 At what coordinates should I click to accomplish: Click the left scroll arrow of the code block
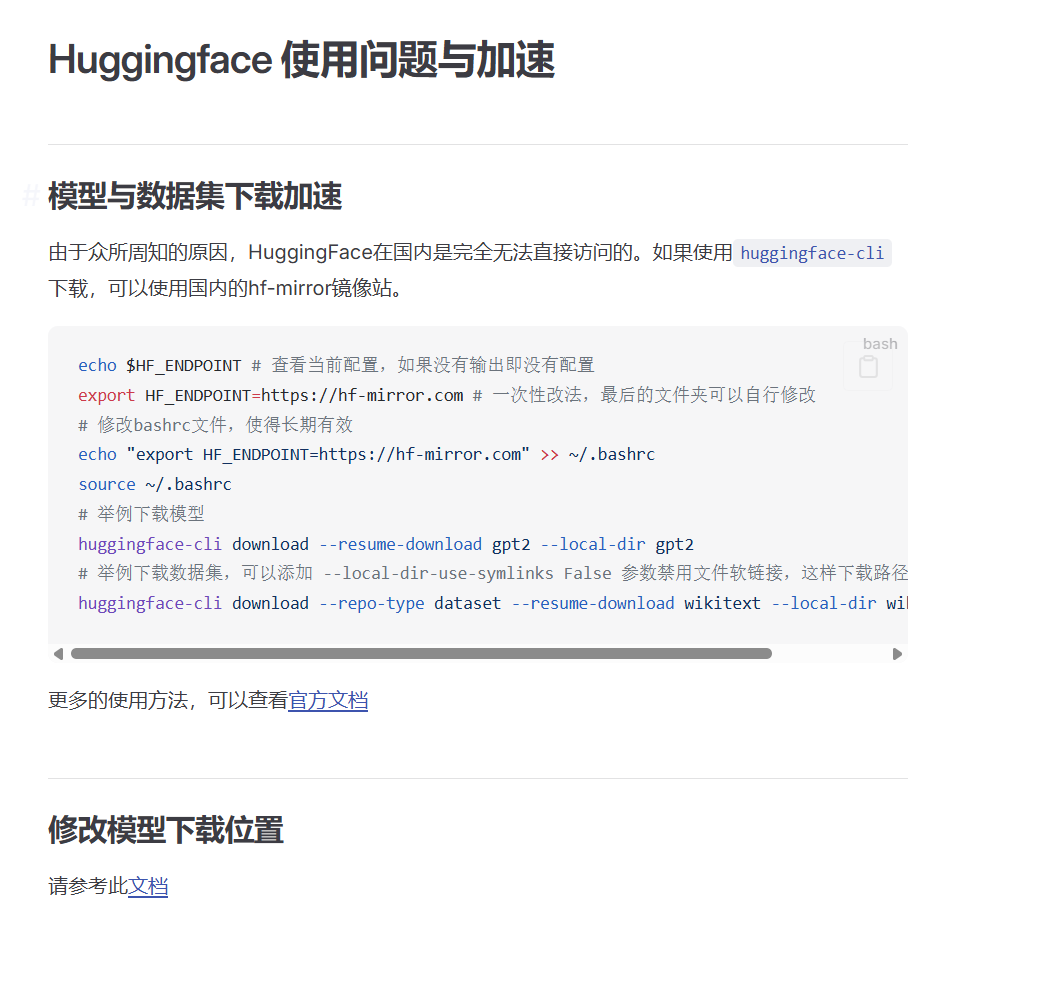point(58,653)
